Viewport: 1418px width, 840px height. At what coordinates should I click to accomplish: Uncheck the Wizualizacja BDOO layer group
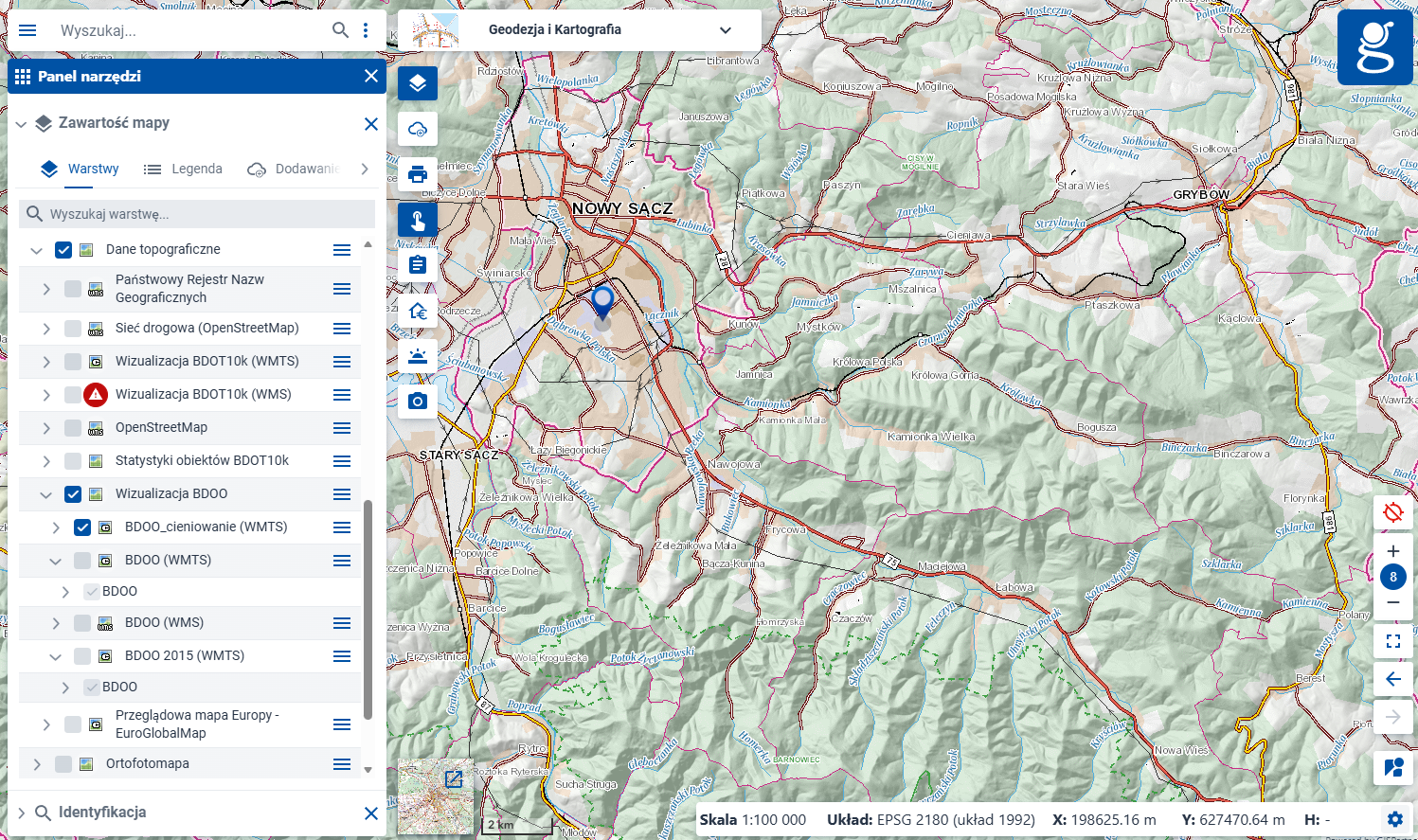click(x=73, y=494)
